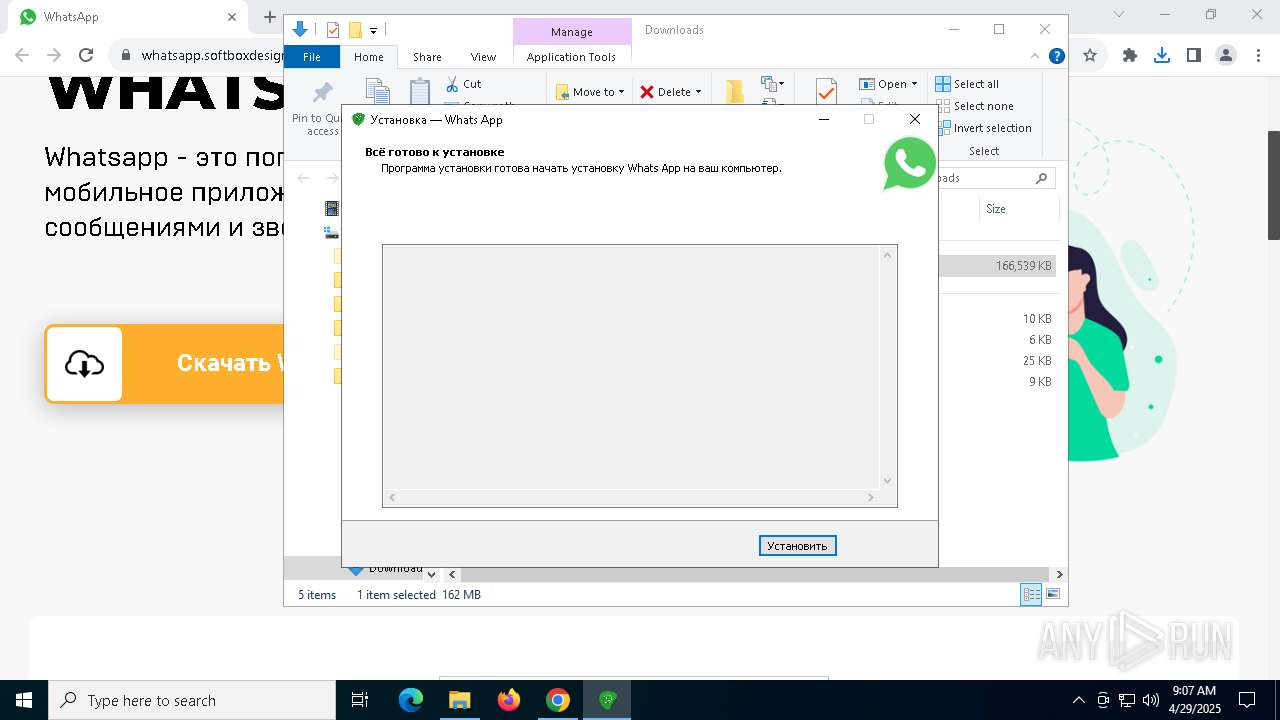The width and height of the screenshot is (1280, 720).
Task: Click down arrow of installer text box scrollbar
Action: click(x=887, y=481)
